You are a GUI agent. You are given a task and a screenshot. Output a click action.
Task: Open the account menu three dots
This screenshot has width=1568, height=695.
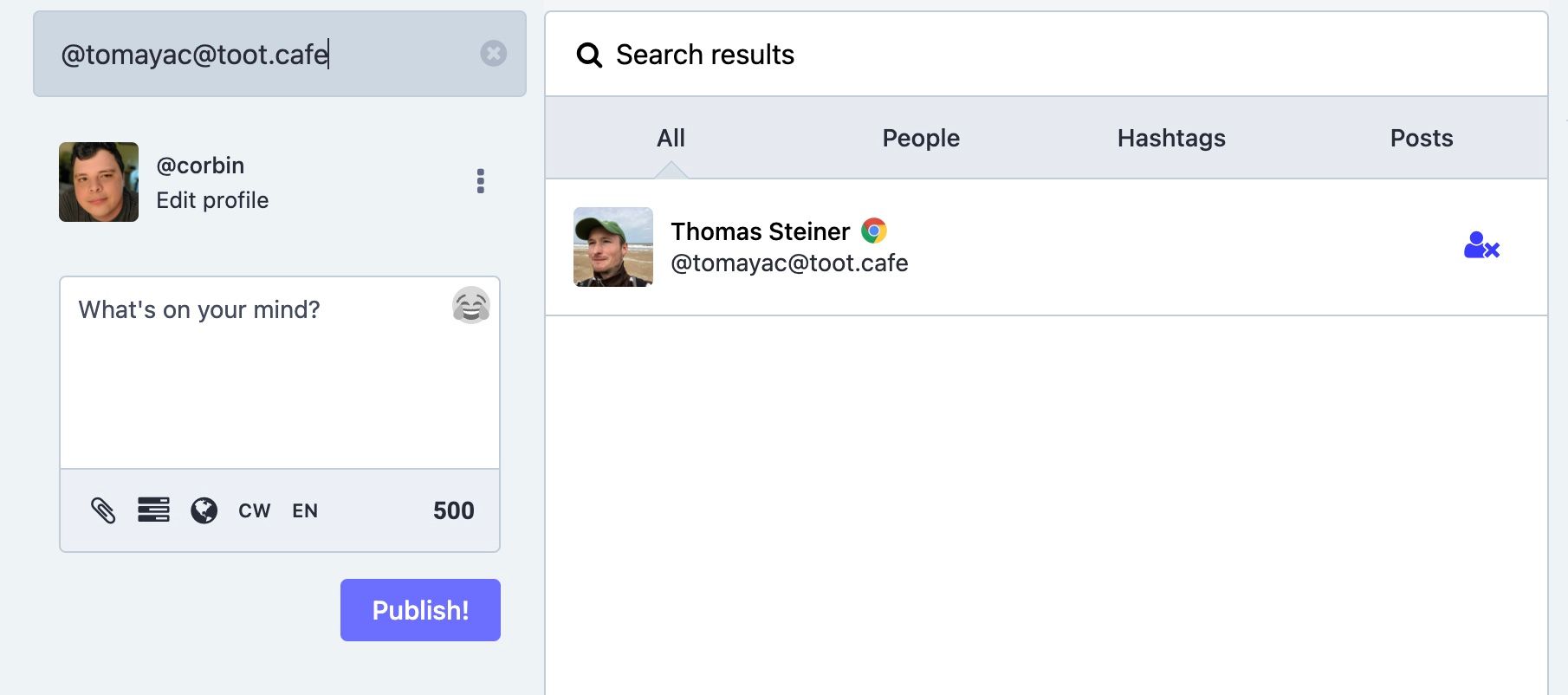coord(480,181)
